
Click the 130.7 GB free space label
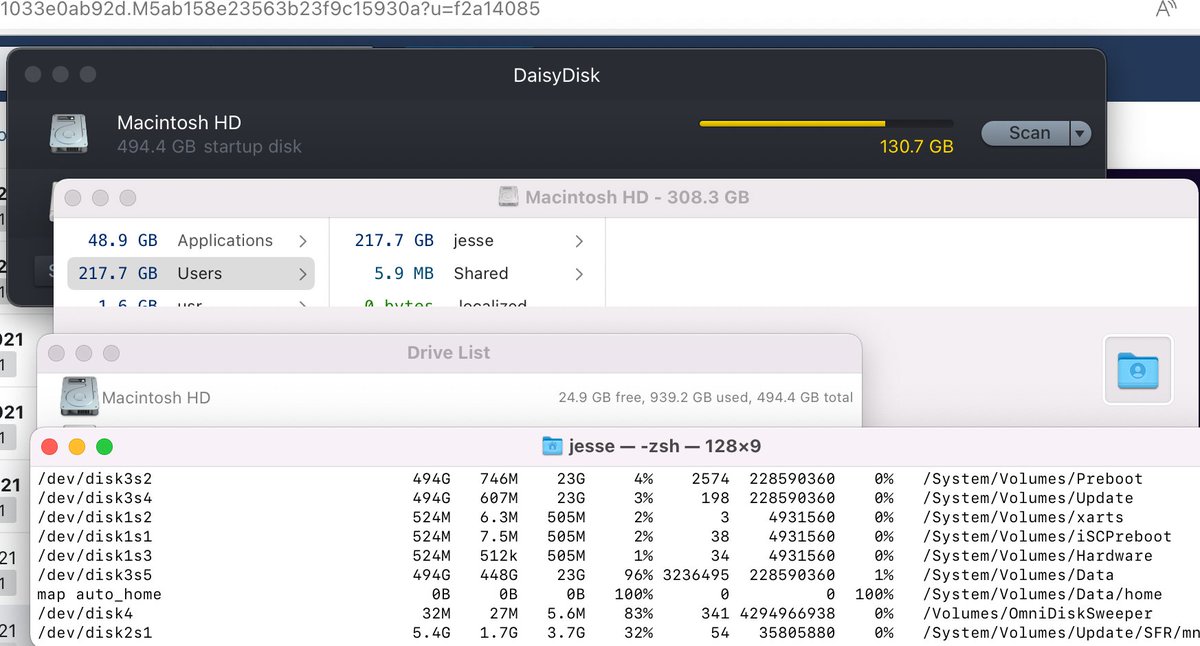tap(916, 147)
